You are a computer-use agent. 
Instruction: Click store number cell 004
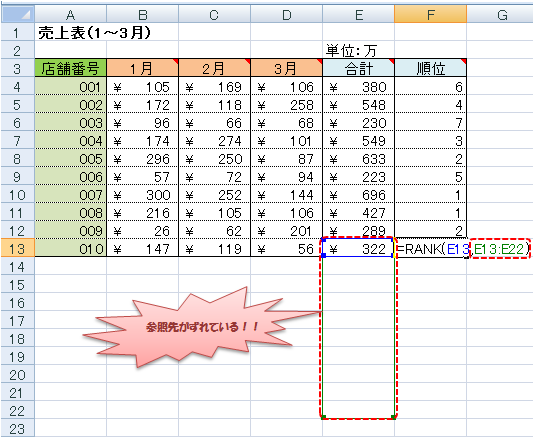click(70, 141)
